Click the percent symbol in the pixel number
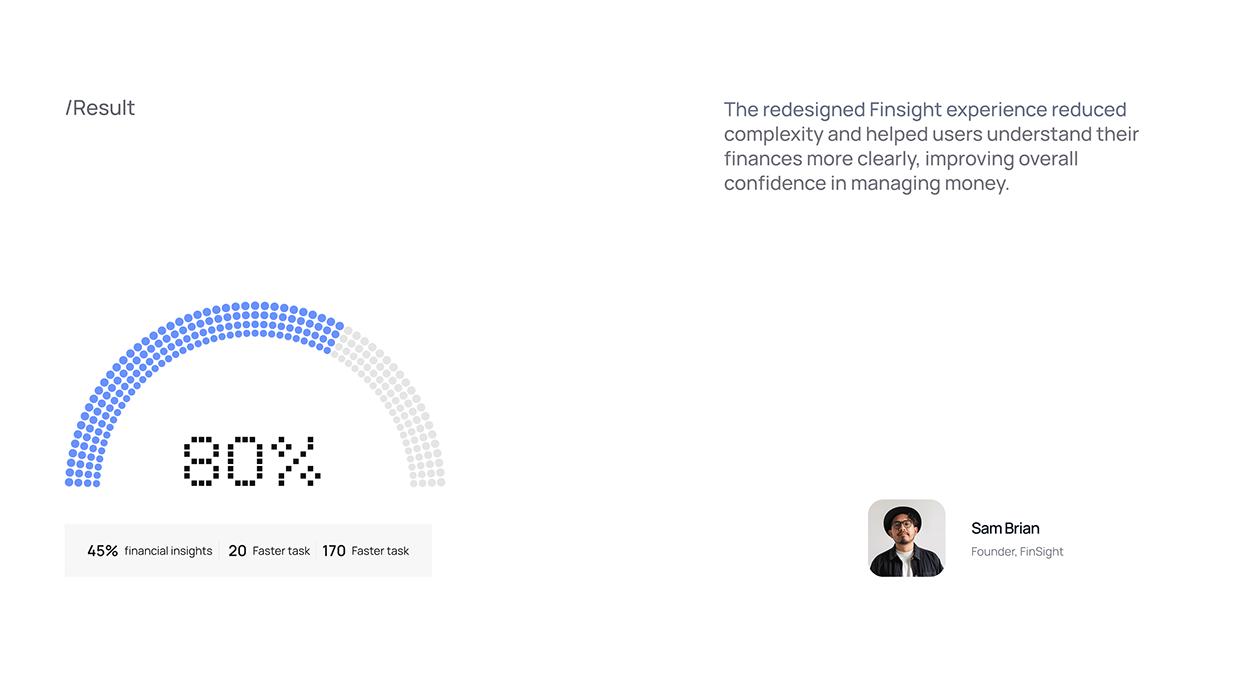 click(x=299, y=461)
